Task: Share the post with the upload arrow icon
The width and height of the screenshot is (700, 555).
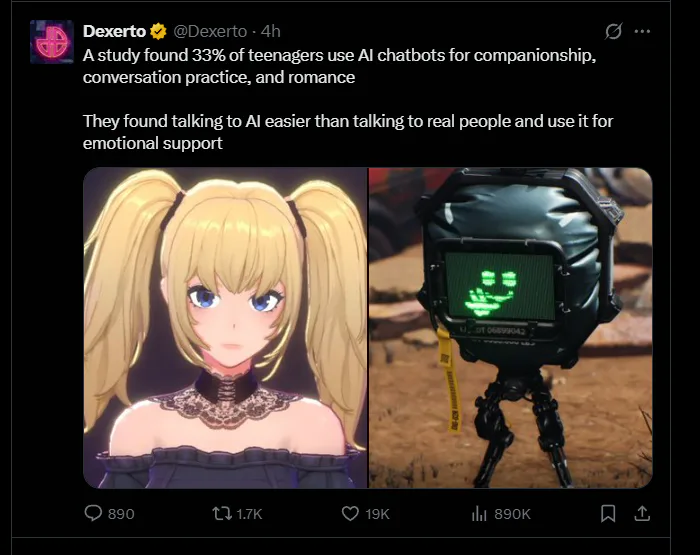Action: tap(642, 513)
